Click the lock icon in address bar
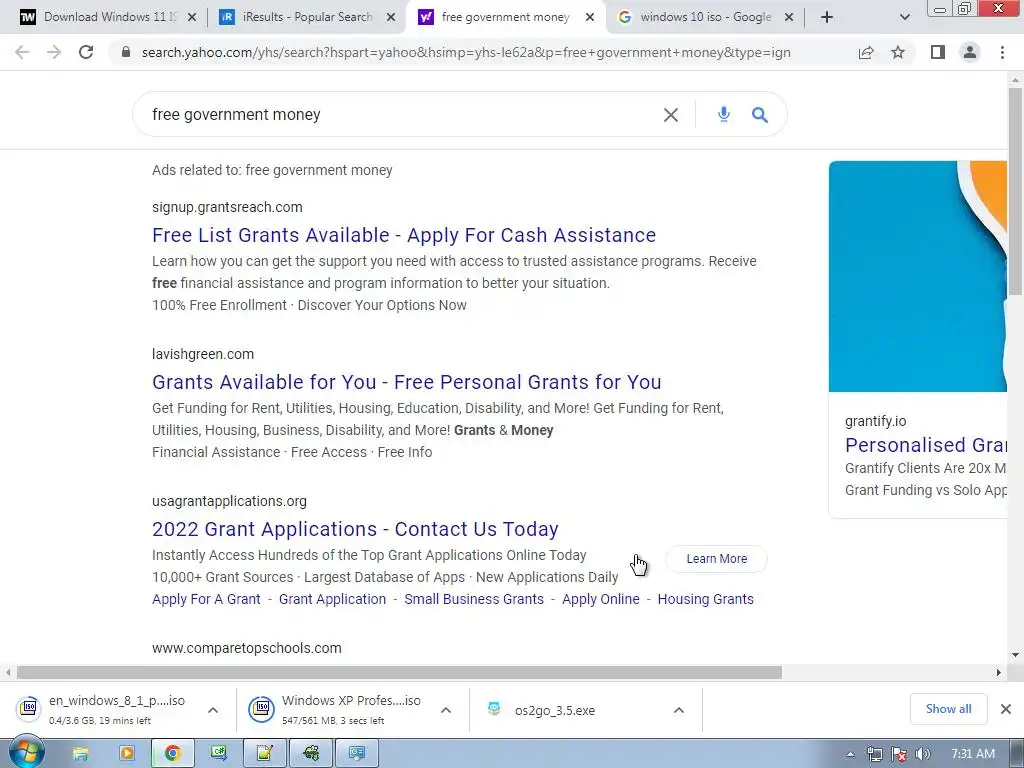 tap(126, 52)
